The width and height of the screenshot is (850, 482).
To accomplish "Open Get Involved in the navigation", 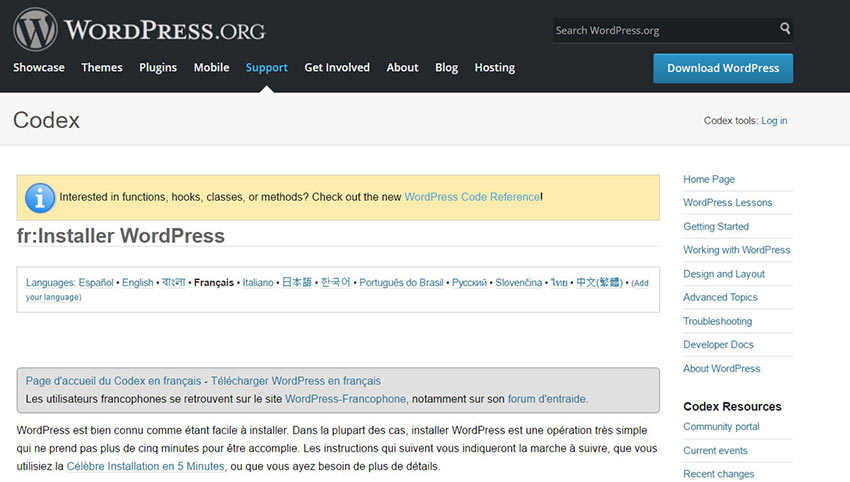I will tap(337, 68).
